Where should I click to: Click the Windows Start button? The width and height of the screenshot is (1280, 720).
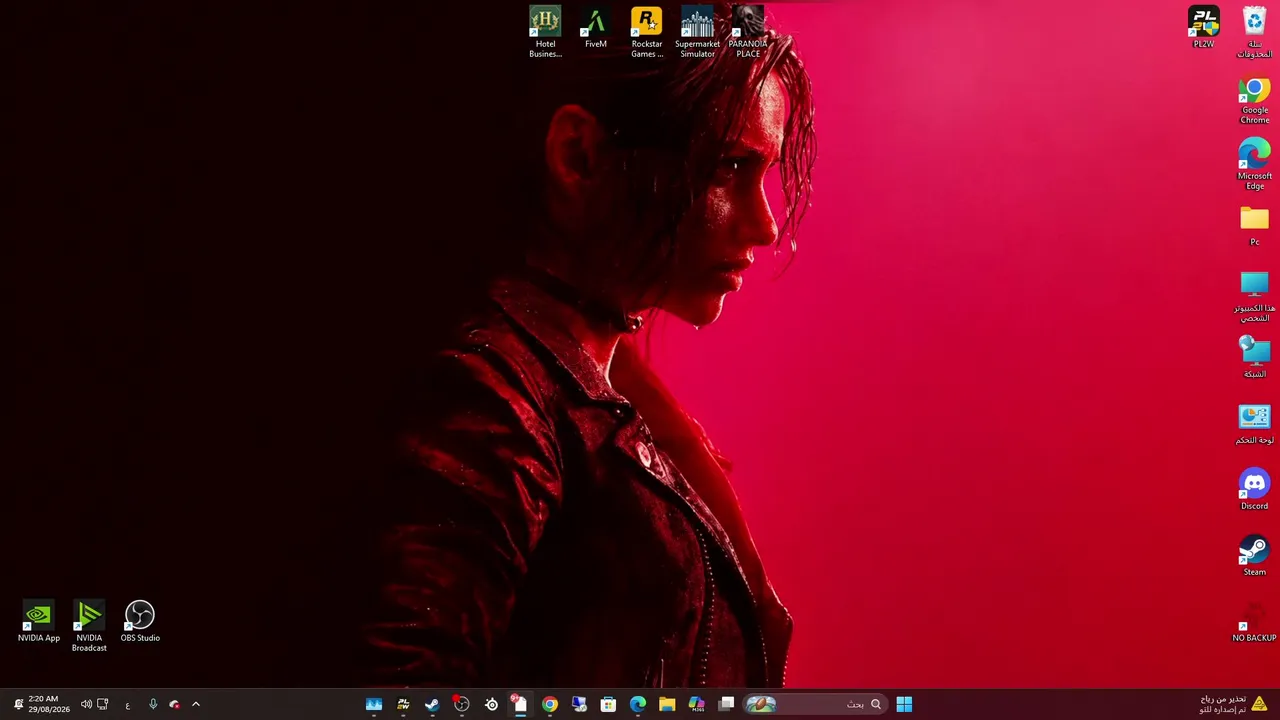click(x=904, y=704)
